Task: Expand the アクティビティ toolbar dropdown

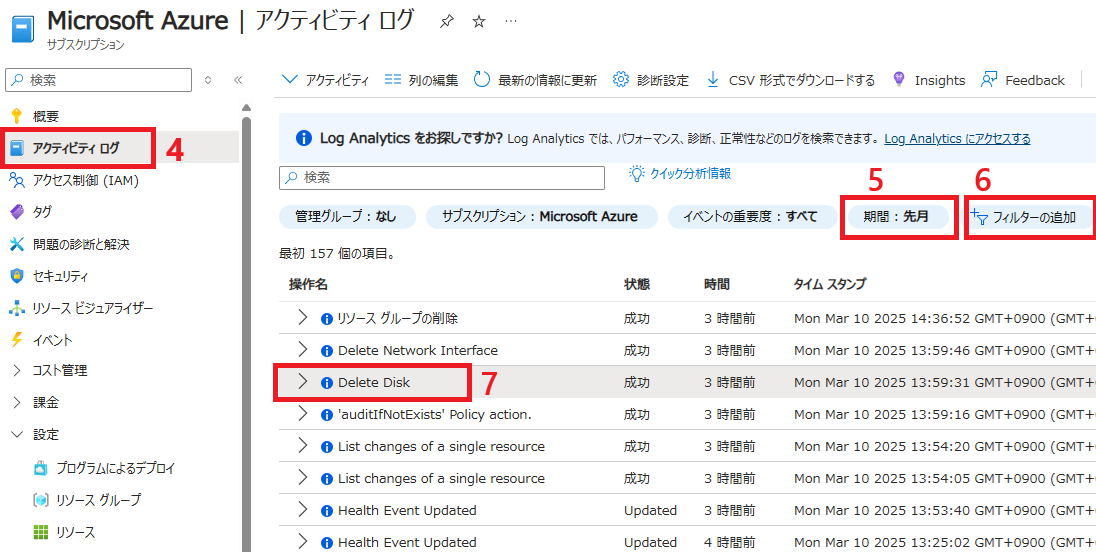Action: tap(325, 80)
